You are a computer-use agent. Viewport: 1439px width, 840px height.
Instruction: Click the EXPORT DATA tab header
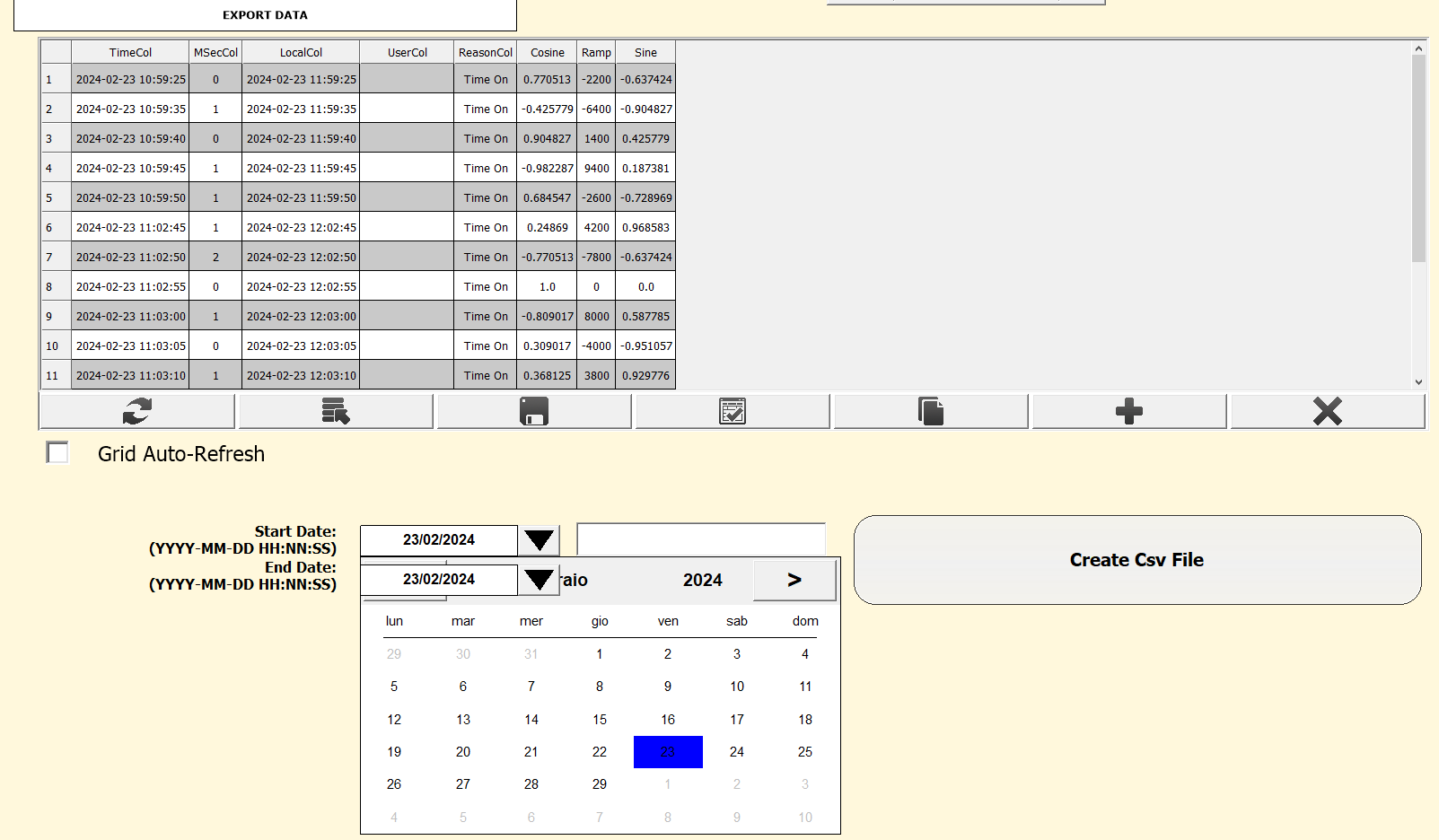click(x=265, y=15)
